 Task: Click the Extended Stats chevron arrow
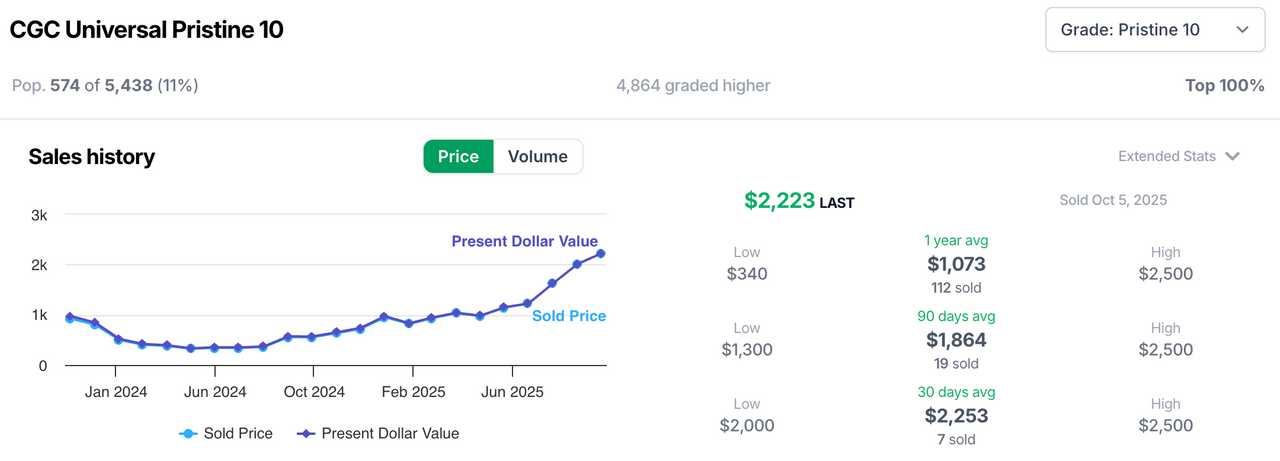coord(1233,156)
